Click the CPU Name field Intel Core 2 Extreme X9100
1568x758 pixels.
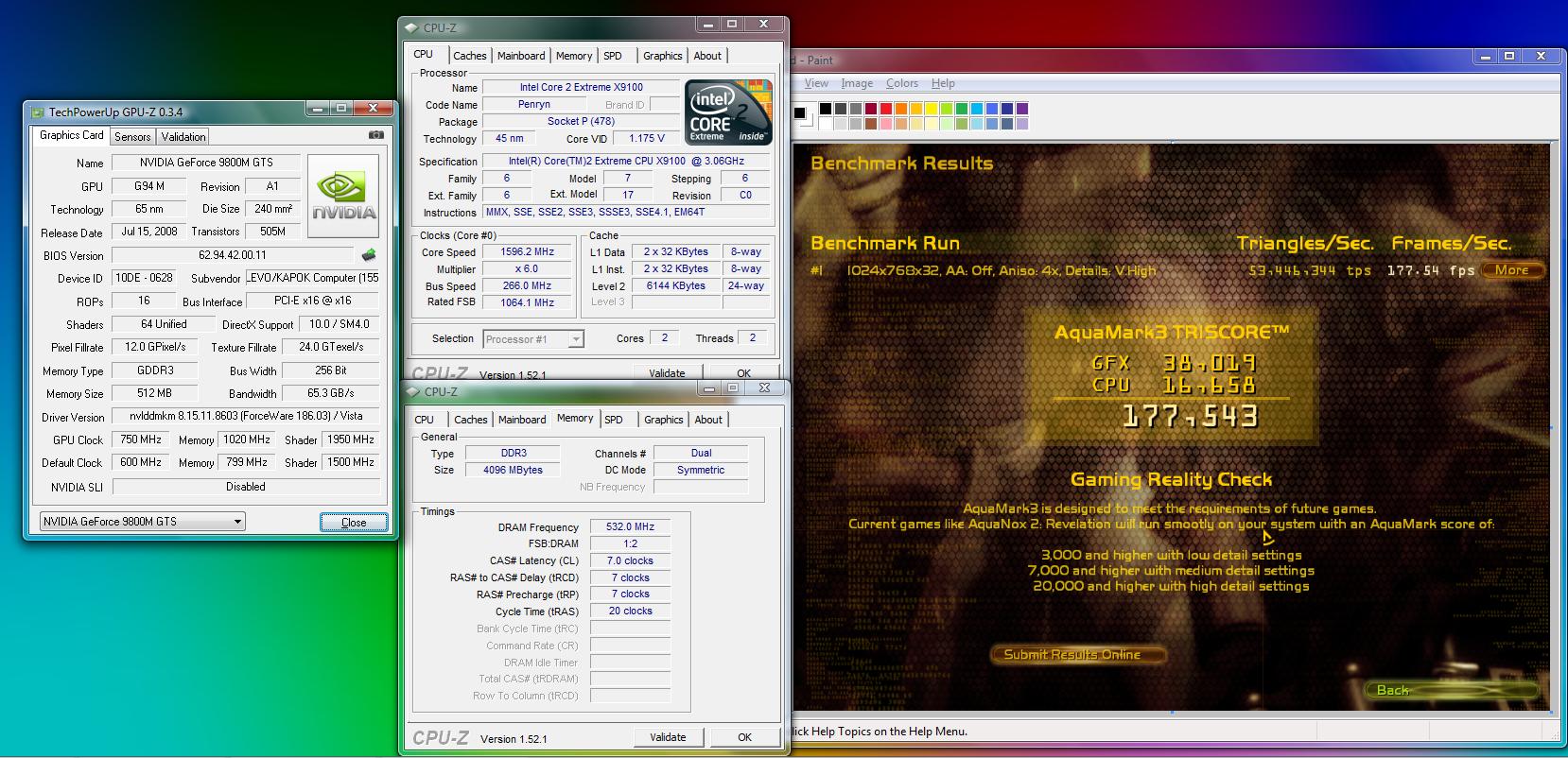pos(581,87)
